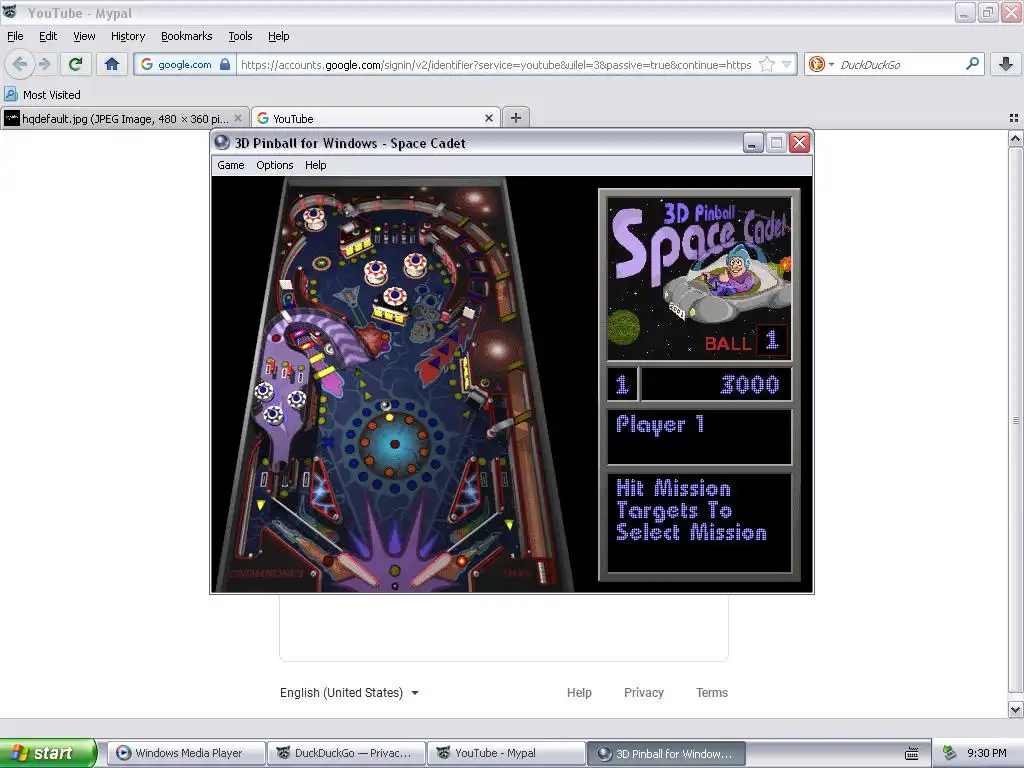Click the padlock site security icon

225,64
